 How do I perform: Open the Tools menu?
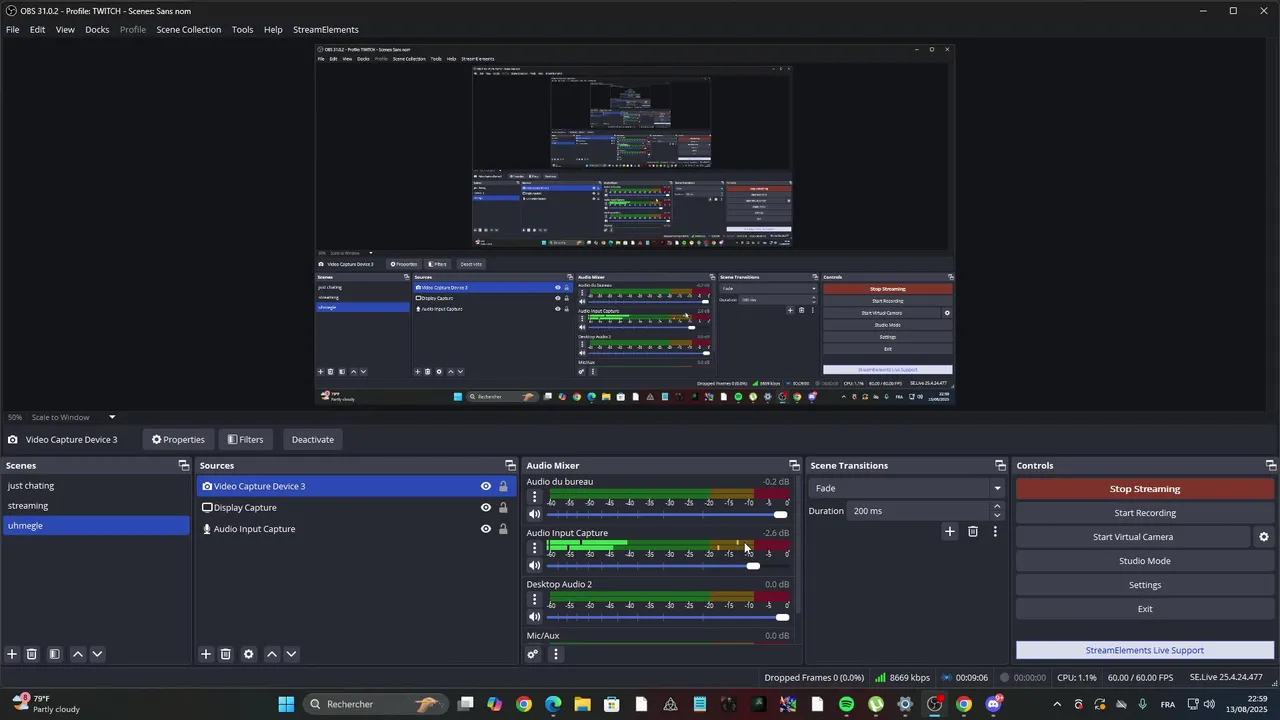[x=242, y=30]
